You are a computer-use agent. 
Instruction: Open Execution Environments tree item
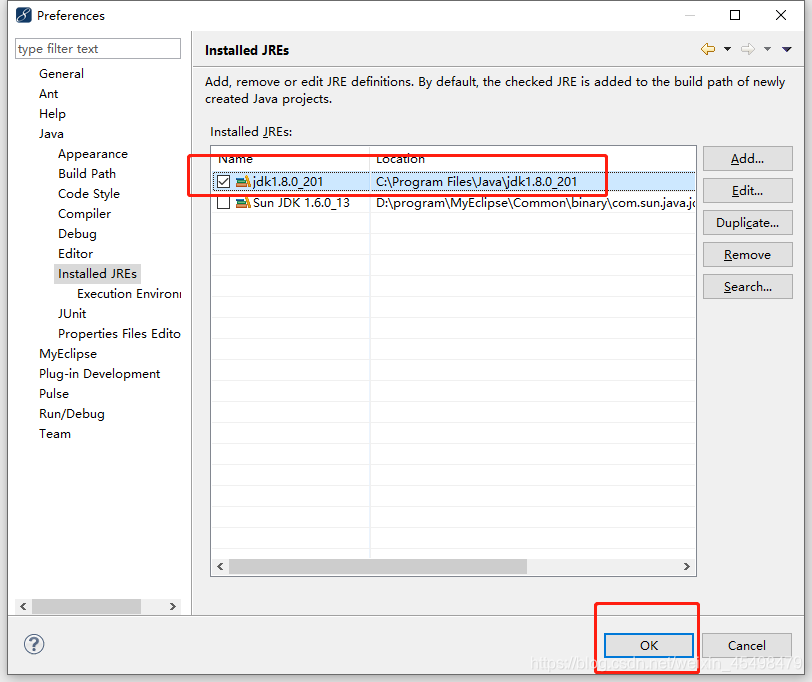[129, 294]
